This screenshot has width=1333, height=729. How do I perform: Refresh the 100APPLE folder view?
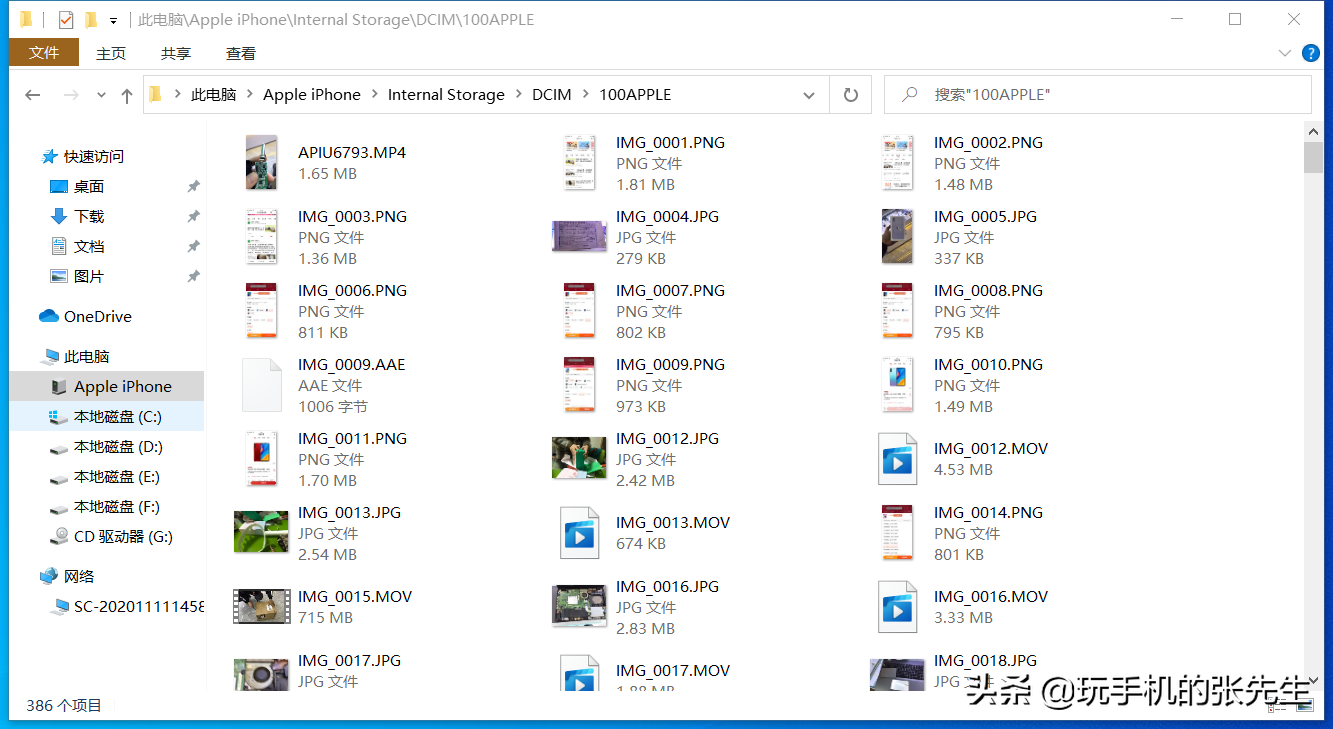850,95
